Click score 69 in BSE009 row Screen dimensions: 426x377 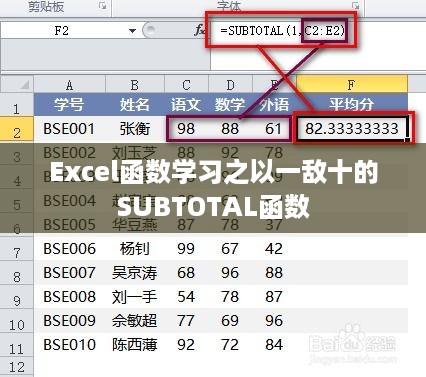tap(230, 321)
